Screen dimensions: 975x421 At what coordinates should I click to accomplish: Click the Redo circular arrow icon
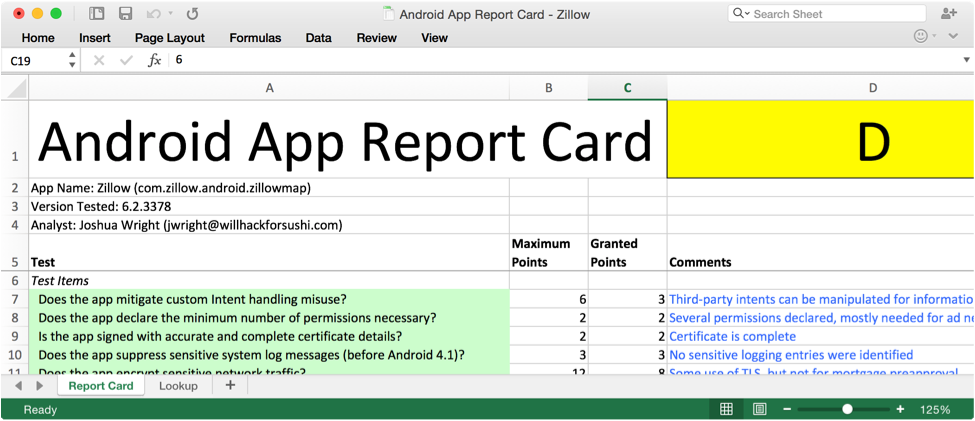click(x=192, y=14)
